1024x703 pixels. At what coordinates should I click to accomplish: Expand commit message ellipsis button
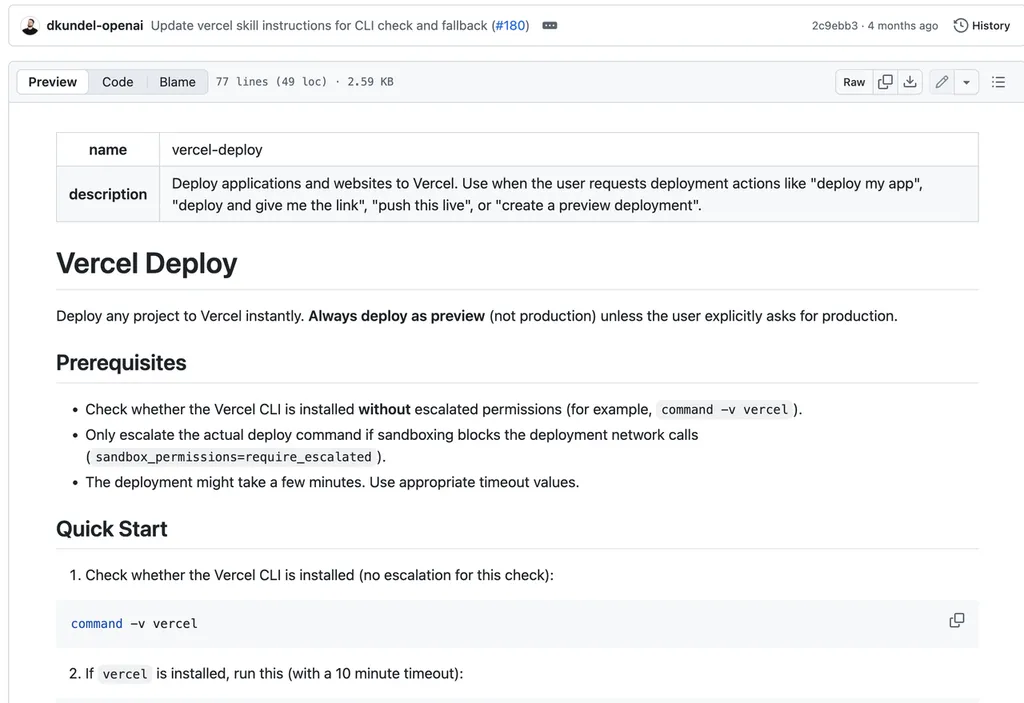pos(550,25)
